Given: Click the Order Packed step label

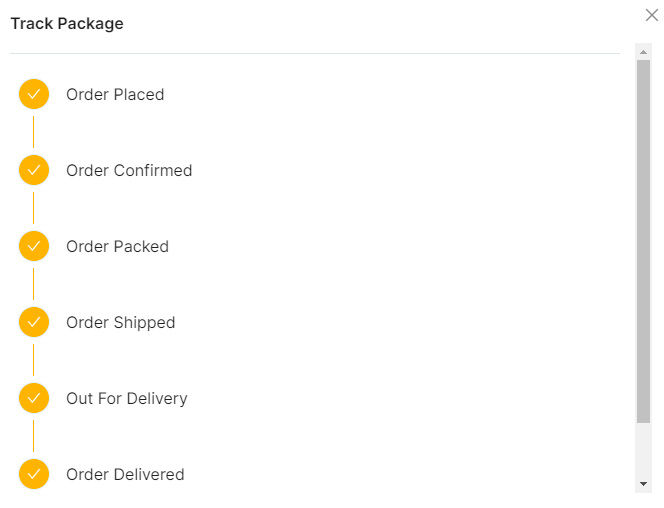Looking at the screenshot, I should tap(117, 247).
